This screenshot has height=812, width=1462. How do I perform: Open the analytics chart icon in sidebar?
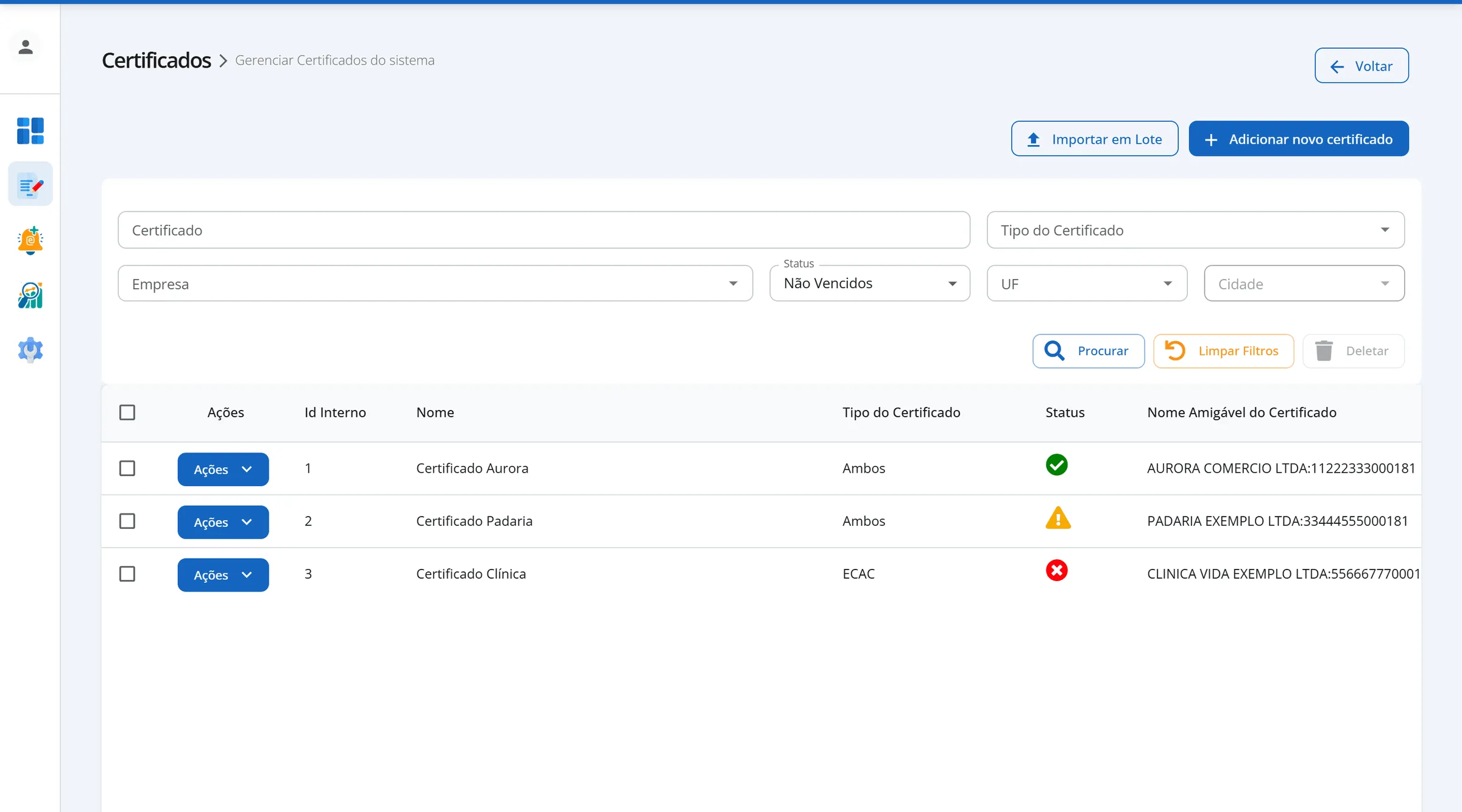(x=30, y=295)
